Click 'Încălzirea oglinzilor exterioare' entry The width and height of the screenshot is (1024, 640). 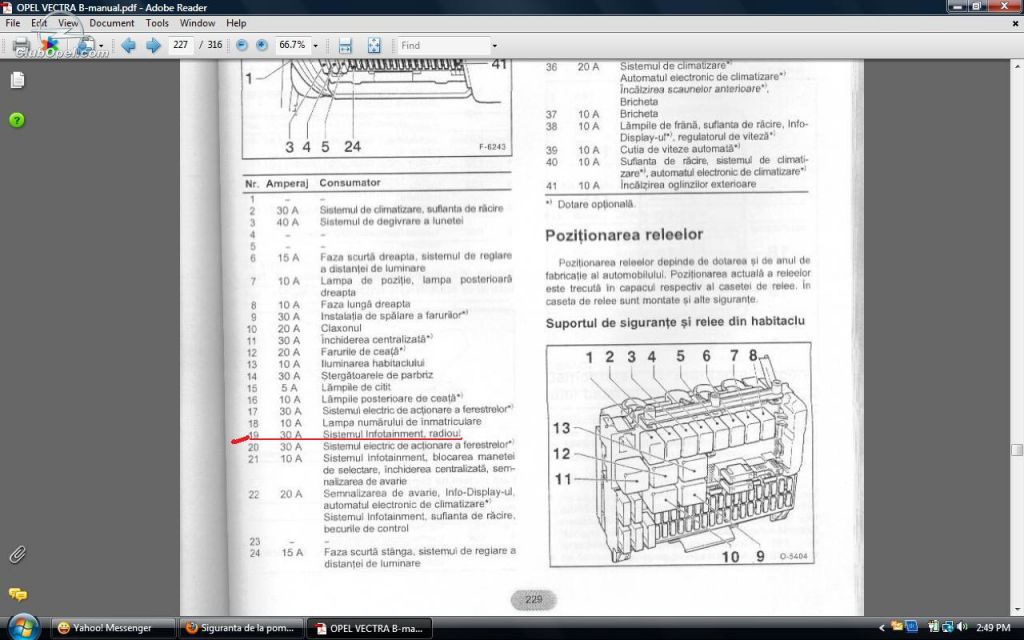688,184
